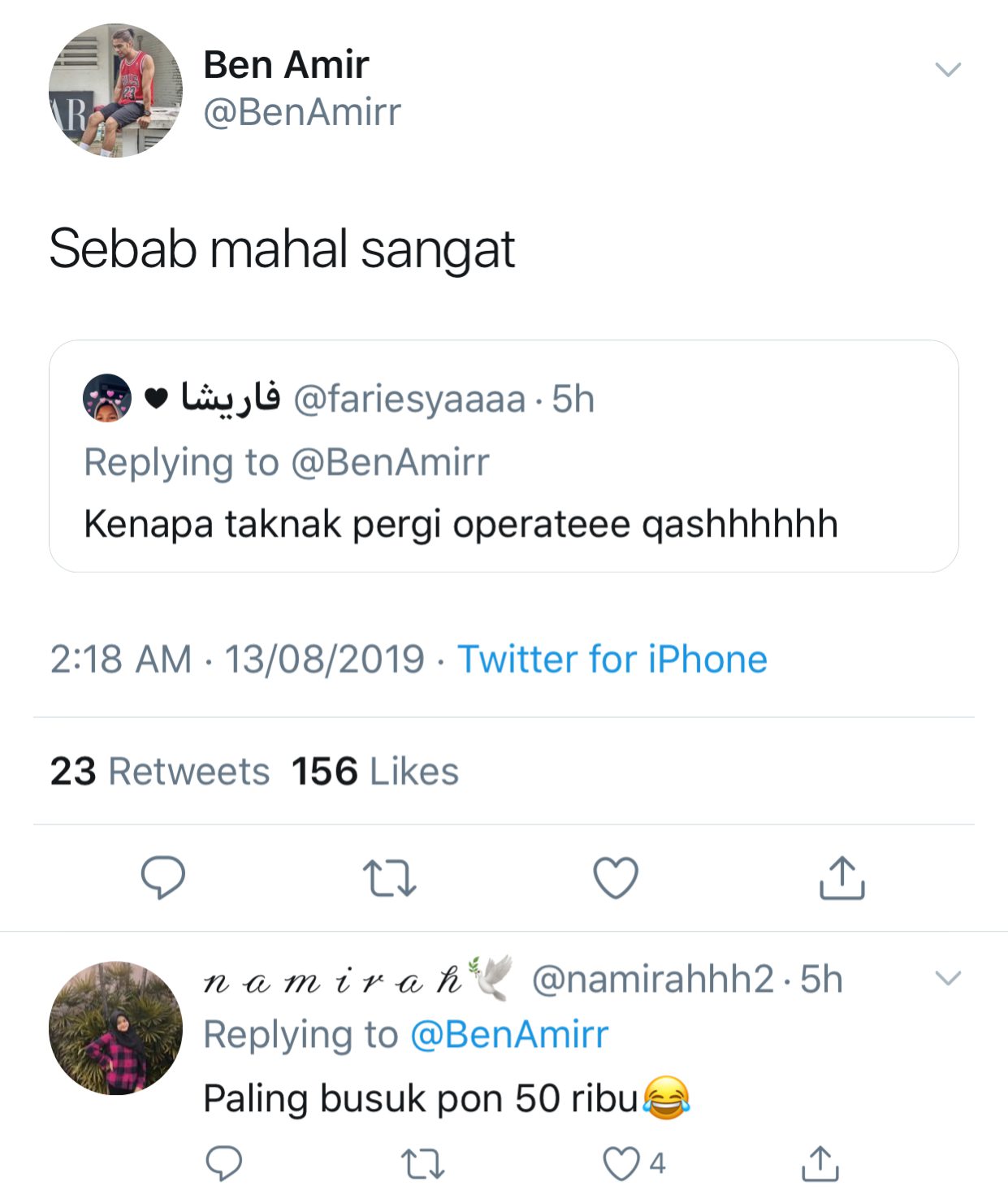Tap the fariesyaaaa avatar in quoted tweet
The height and width of the screenshot is (1203, 1008).
click(x=107, y=398)
